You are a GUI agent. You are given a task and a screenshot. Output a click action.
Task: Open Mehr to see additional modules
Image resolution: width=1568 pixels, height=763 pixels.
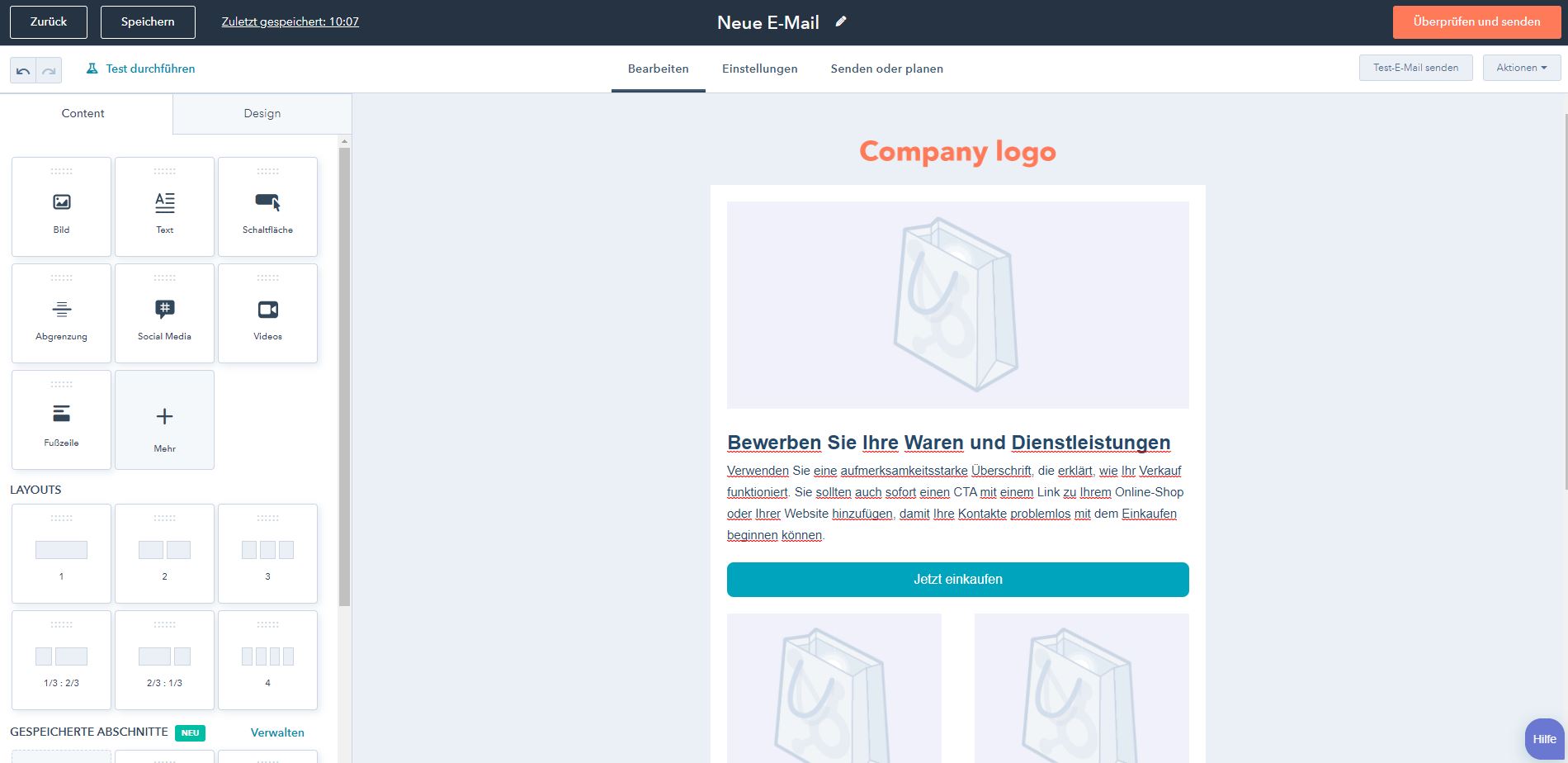(x=163, y=419)
